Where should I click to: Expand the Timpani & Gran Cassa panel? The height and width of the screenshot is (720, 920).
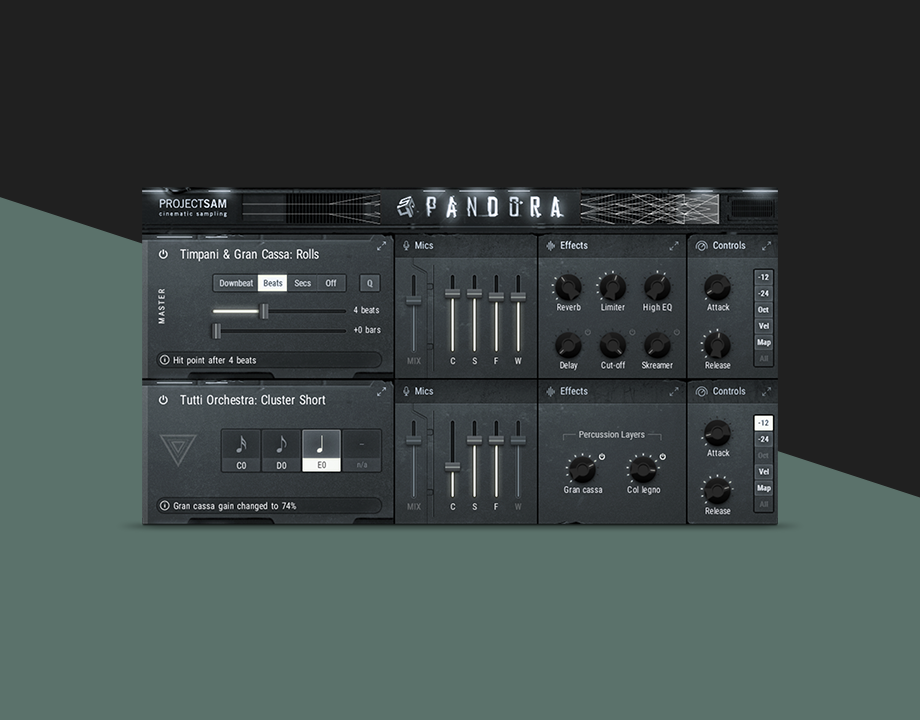click(x=381, y=246)
